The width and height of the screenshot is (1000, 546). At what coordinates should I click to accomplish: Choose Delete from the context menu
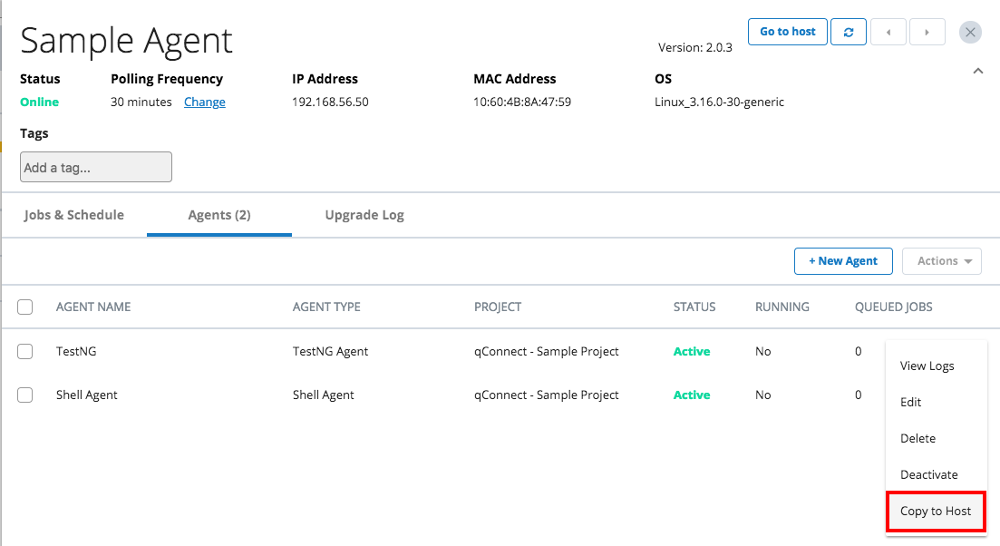pos(918,438)
